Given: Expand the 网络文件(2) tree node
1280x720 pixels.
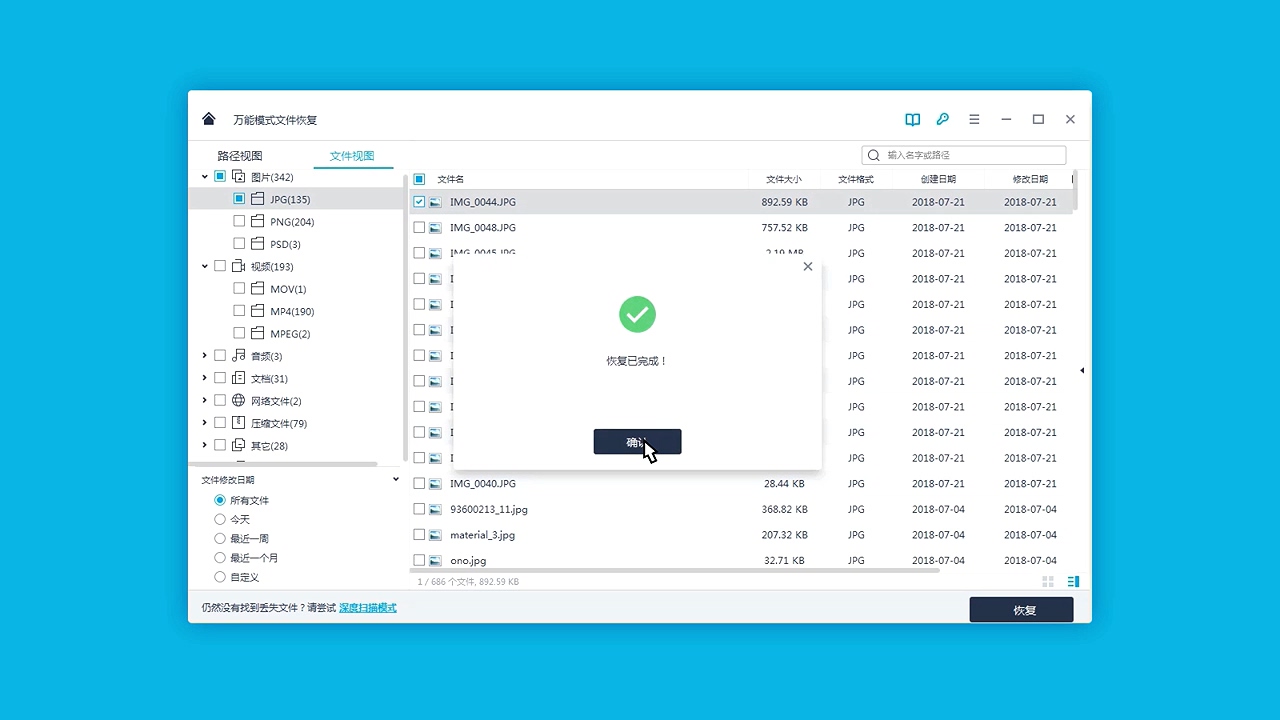Looking at the screenshot, I should coord(205,400).
